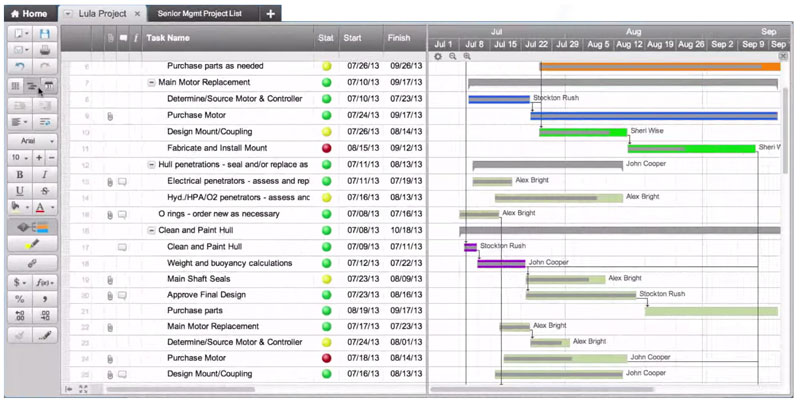Open the currency format dropdown

click(20, 283)
